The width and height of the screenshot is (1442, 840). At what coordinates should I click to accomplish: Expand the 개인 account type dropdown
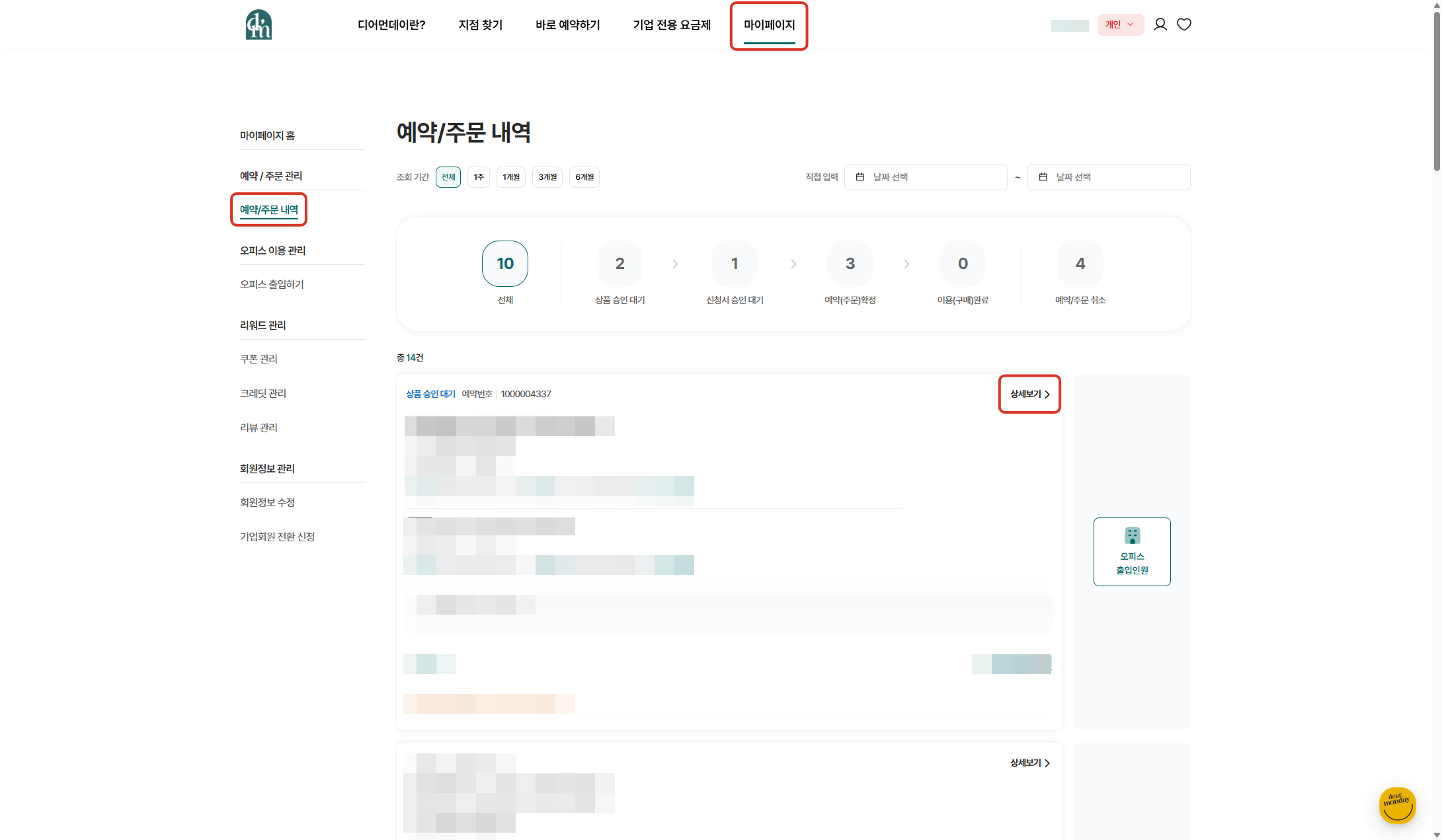pos(1120,25)
